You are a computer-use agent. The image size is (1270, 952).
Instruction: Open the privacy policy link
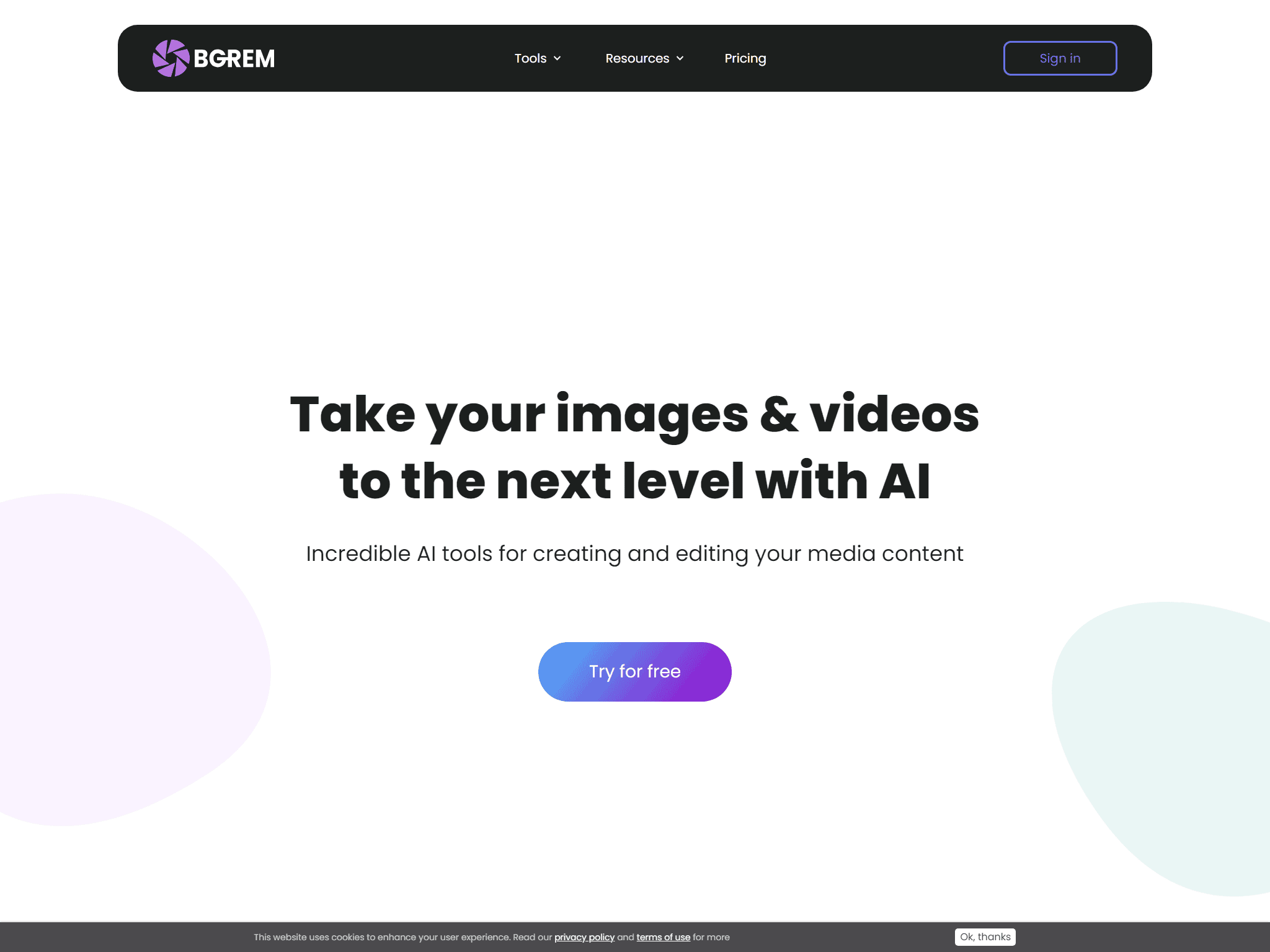[584, 937]
